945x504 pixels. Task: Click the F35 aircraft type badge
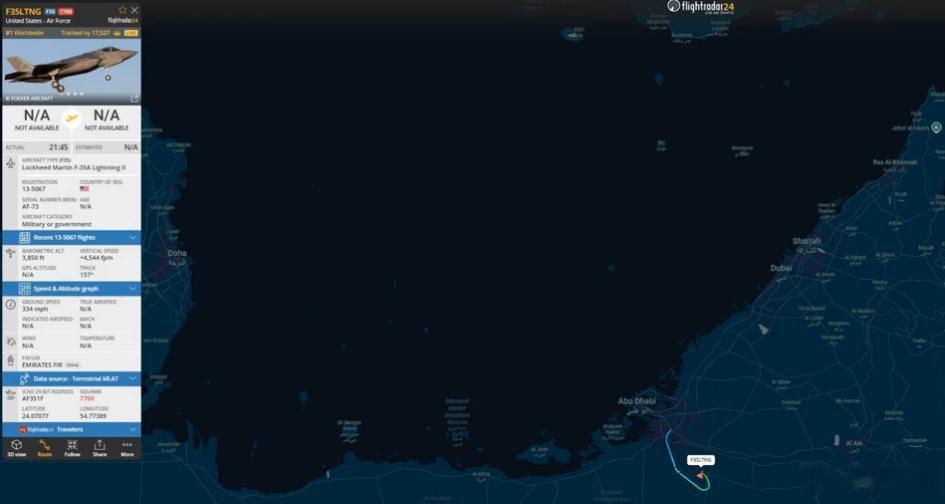coord(50,11)
